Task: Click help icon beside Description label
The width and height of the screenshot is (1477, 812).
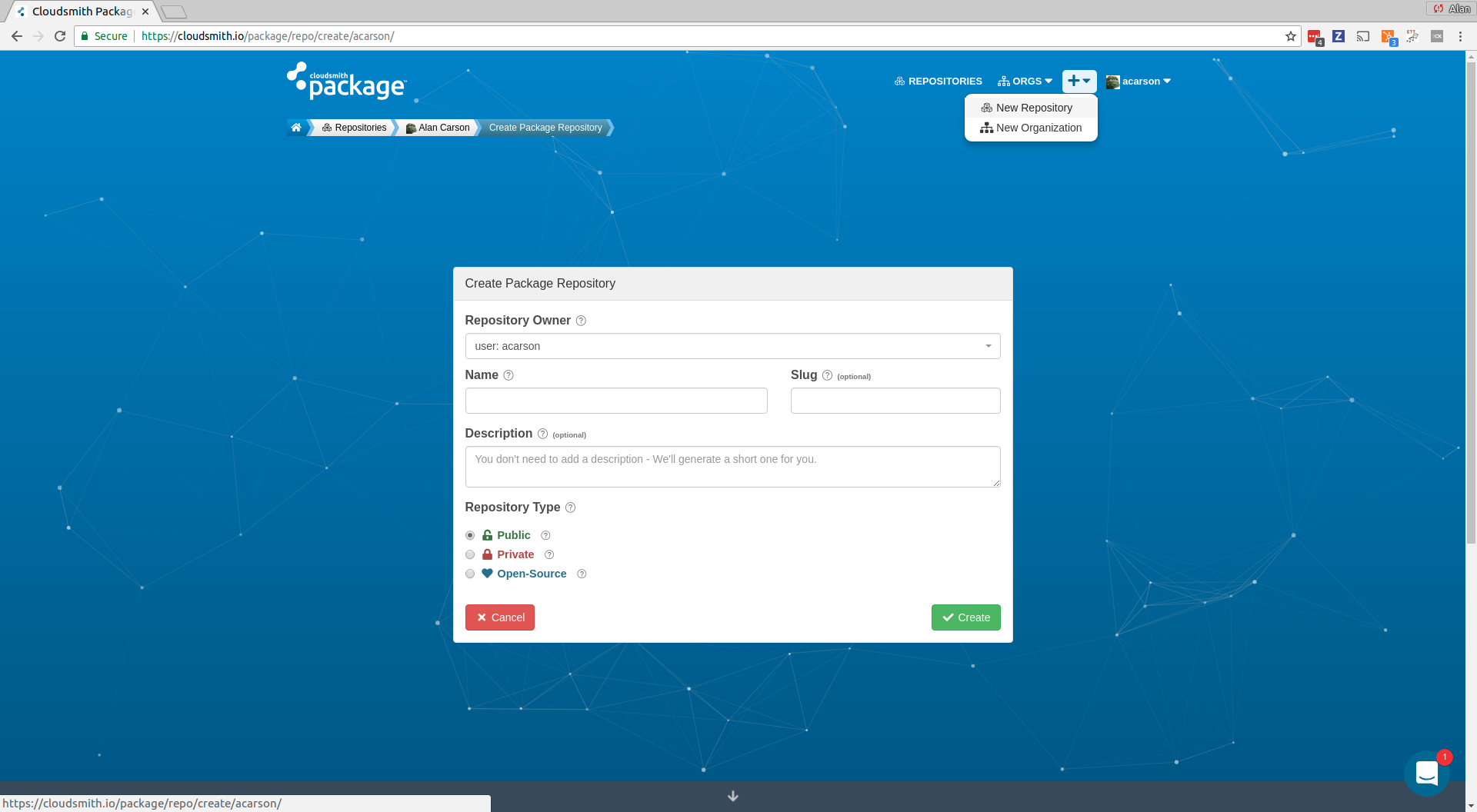Action: 542,434
